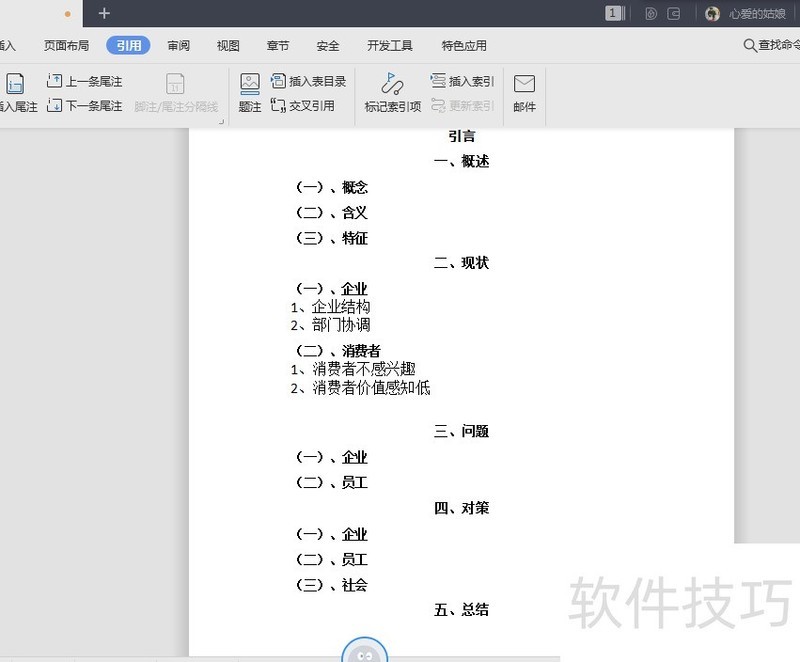Switch to the 审阅 tab
Image resolution: width=800 pixels, height=662 pixels.
click(x=178, y=45)
